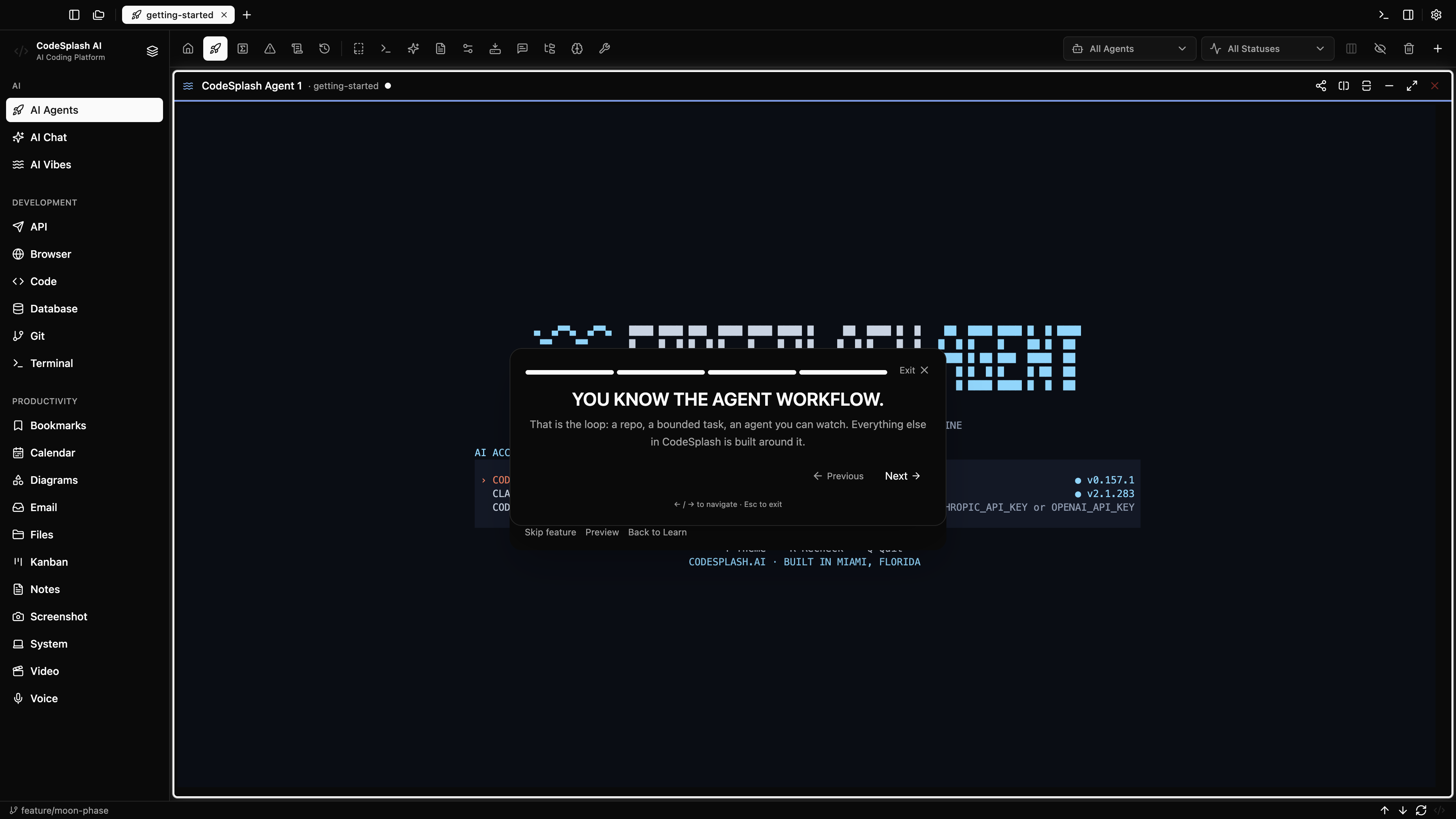This screenshot has width=1456, height=819.
Task: Click the feature/moon-phase branch indicator
Action: (59, 811)
